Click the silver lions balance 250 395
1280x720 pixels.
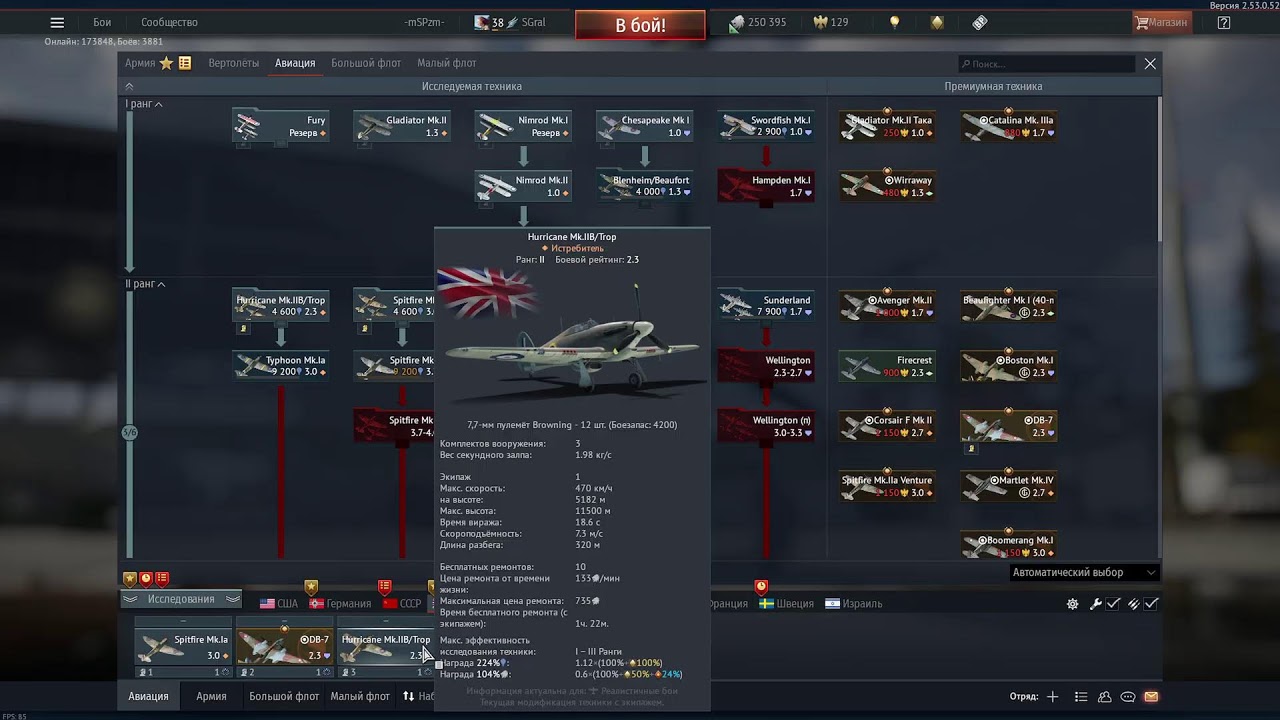pyautogui.click(x=757, y=22)
